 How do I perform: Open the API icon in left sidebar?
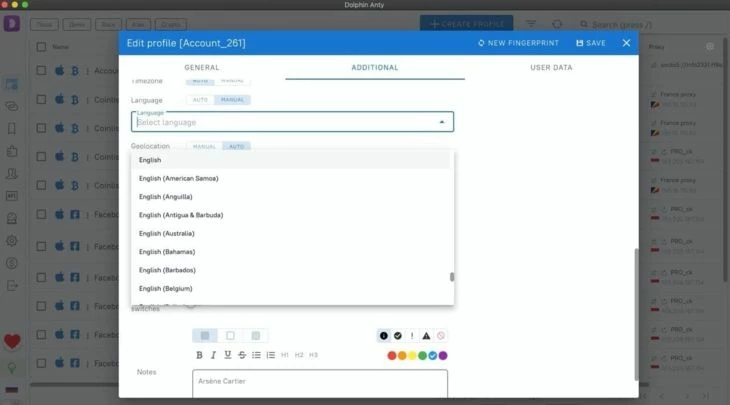(12, 196)
